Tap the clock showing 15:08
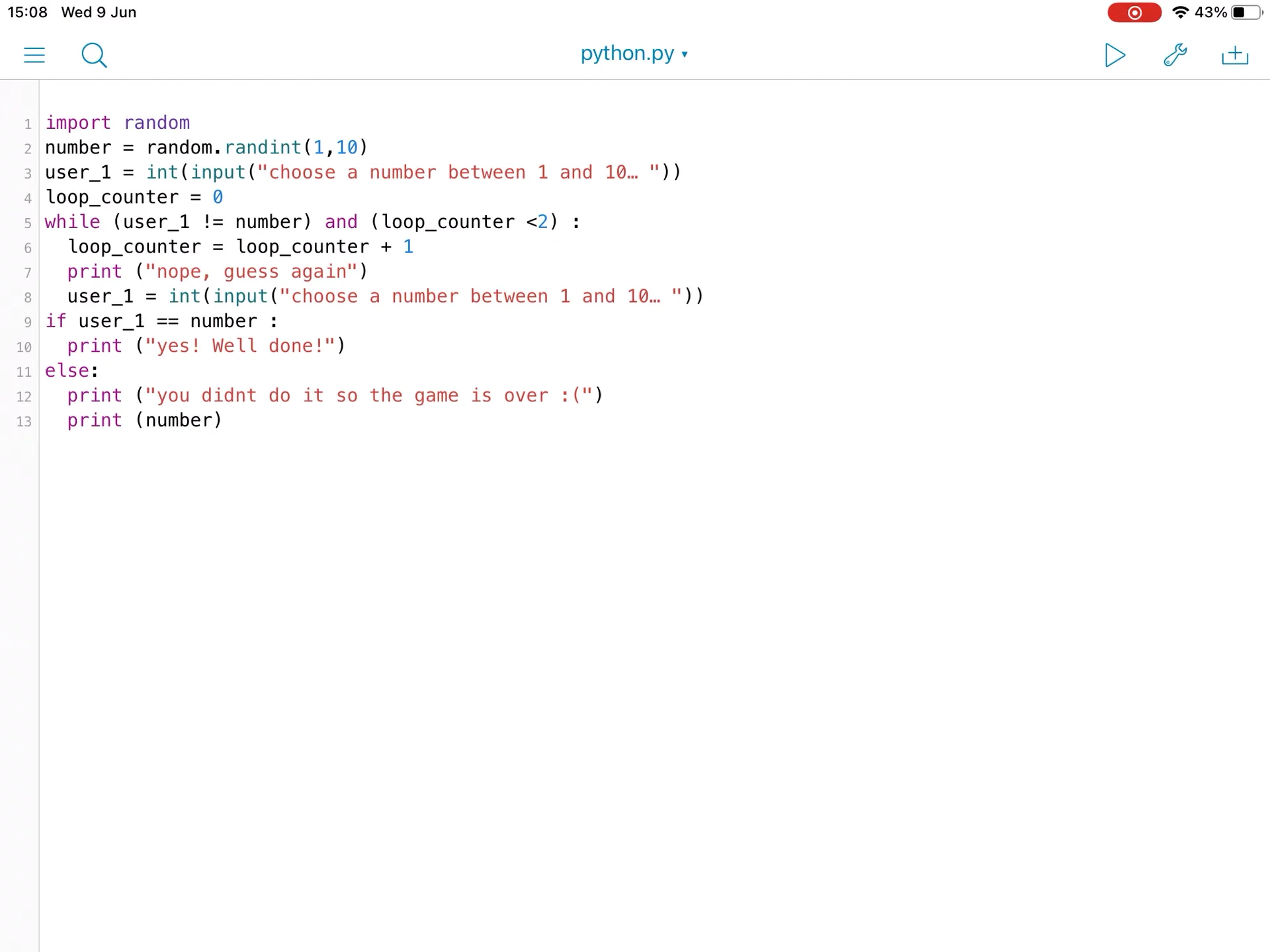 pyautogui.click(x=27, y=12)
